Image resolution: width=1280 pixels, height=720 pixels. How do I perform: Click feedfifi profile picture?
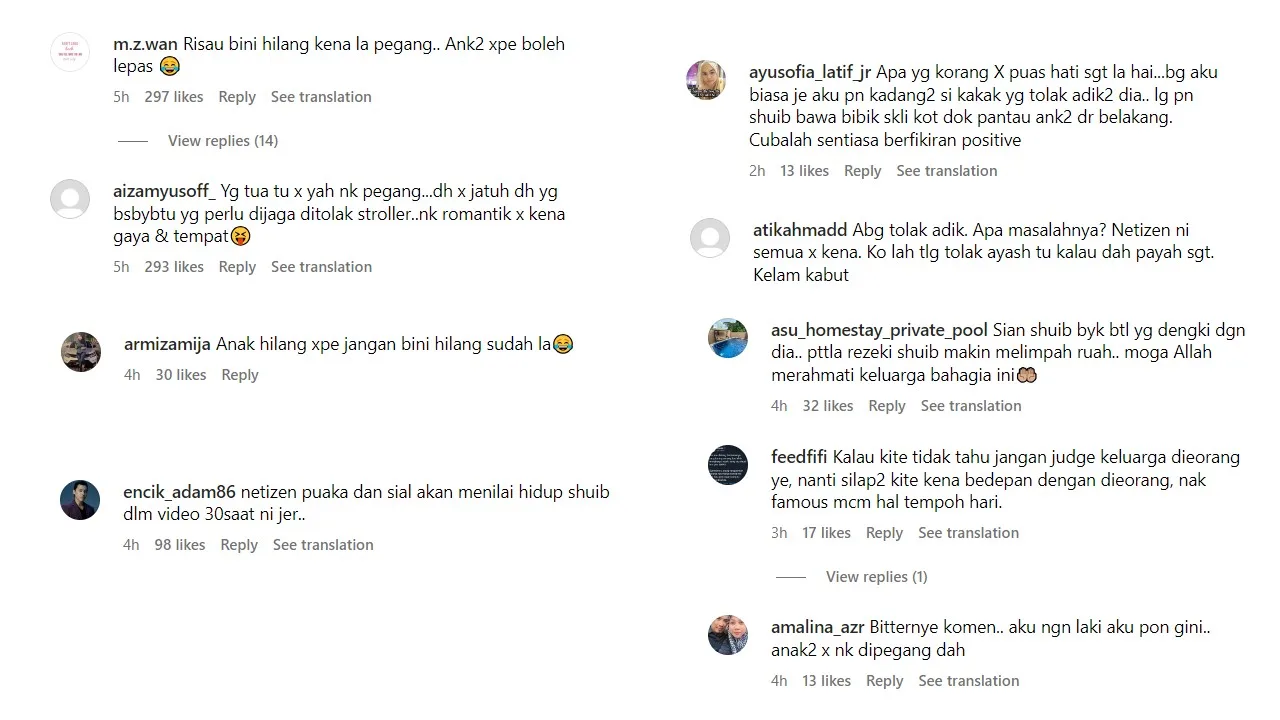[728, 465]
